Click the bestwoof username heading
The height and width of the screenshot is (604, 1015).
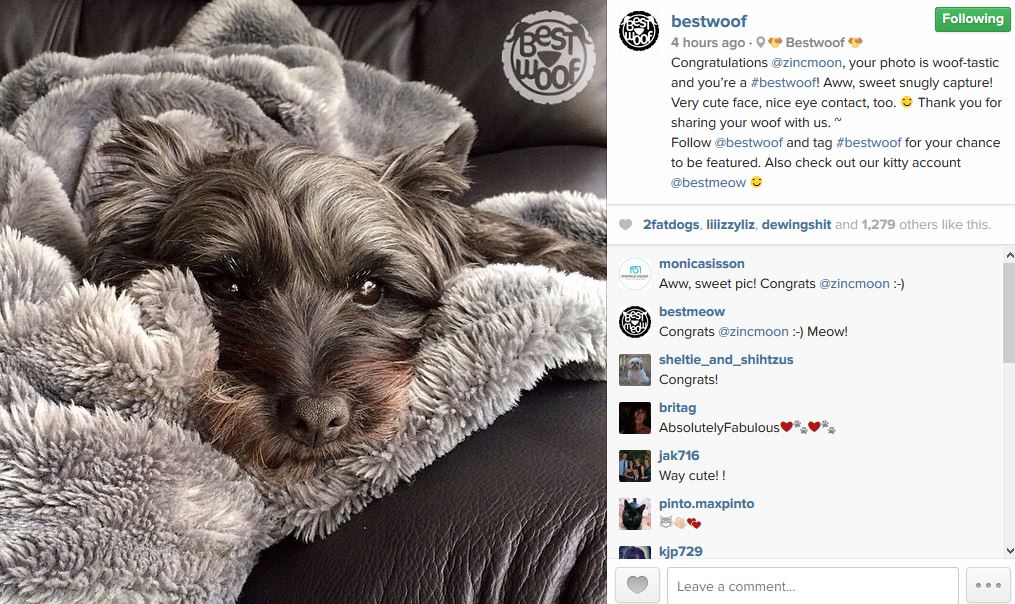(x=709, y=21)
